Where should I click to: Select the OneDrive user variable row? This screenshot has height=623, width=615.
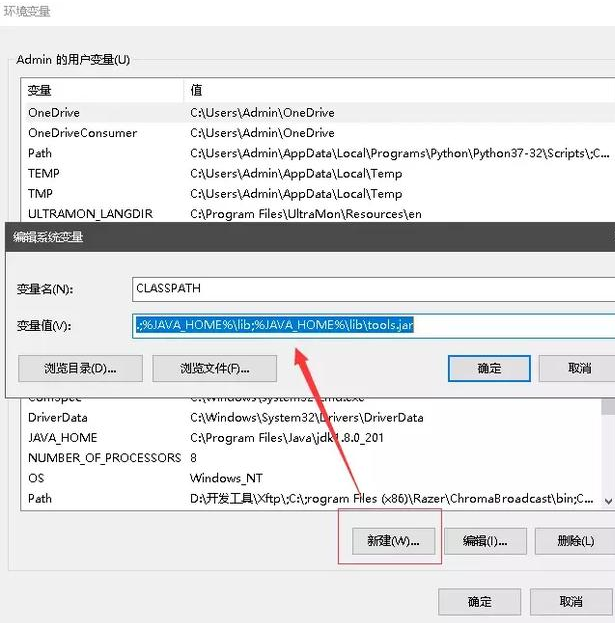[x=54, y=113]
